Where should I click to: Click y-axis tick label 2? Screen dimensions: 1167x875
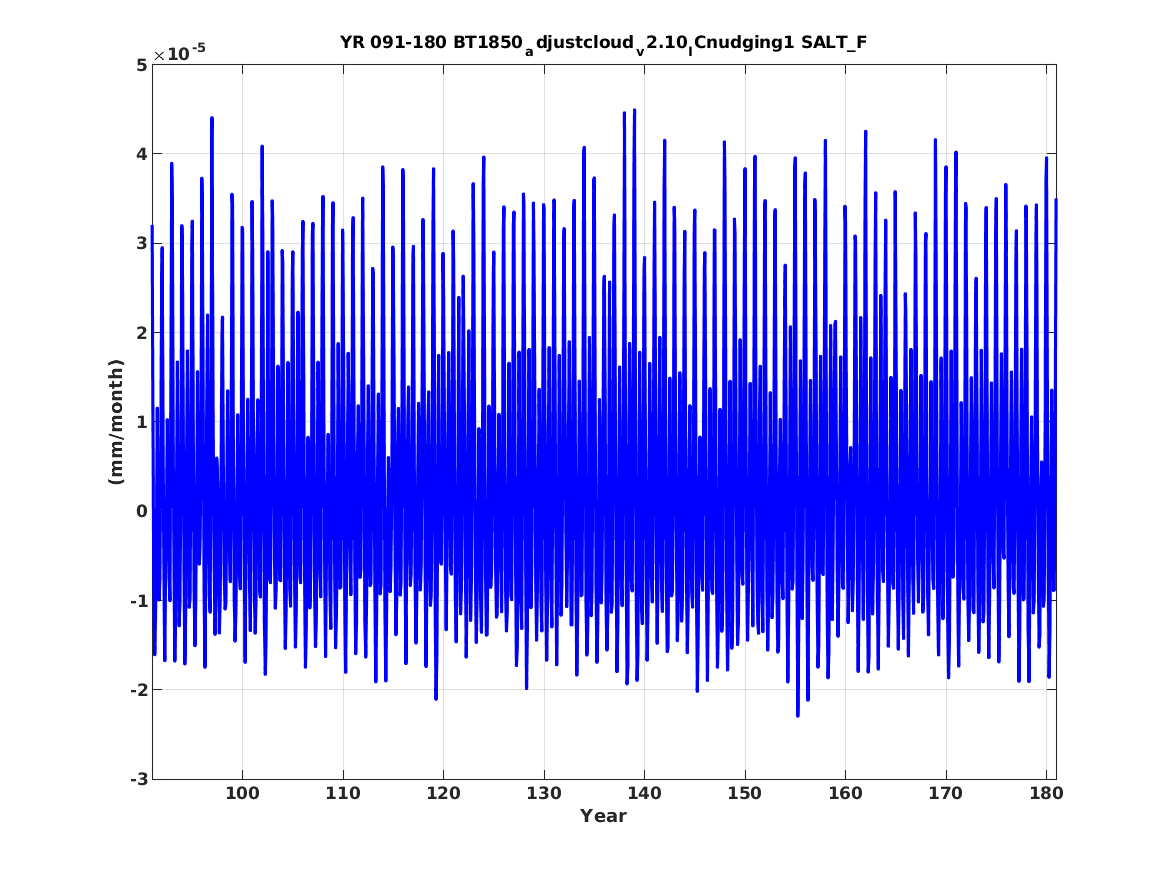[141, 333]
